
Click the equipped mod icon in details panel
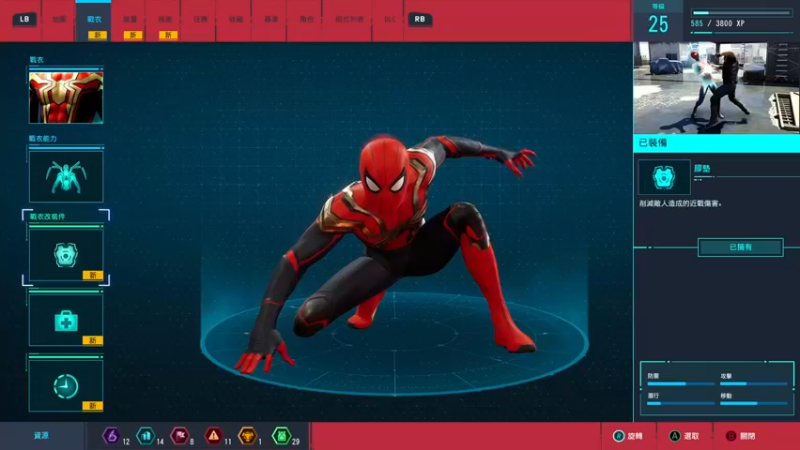664,177
